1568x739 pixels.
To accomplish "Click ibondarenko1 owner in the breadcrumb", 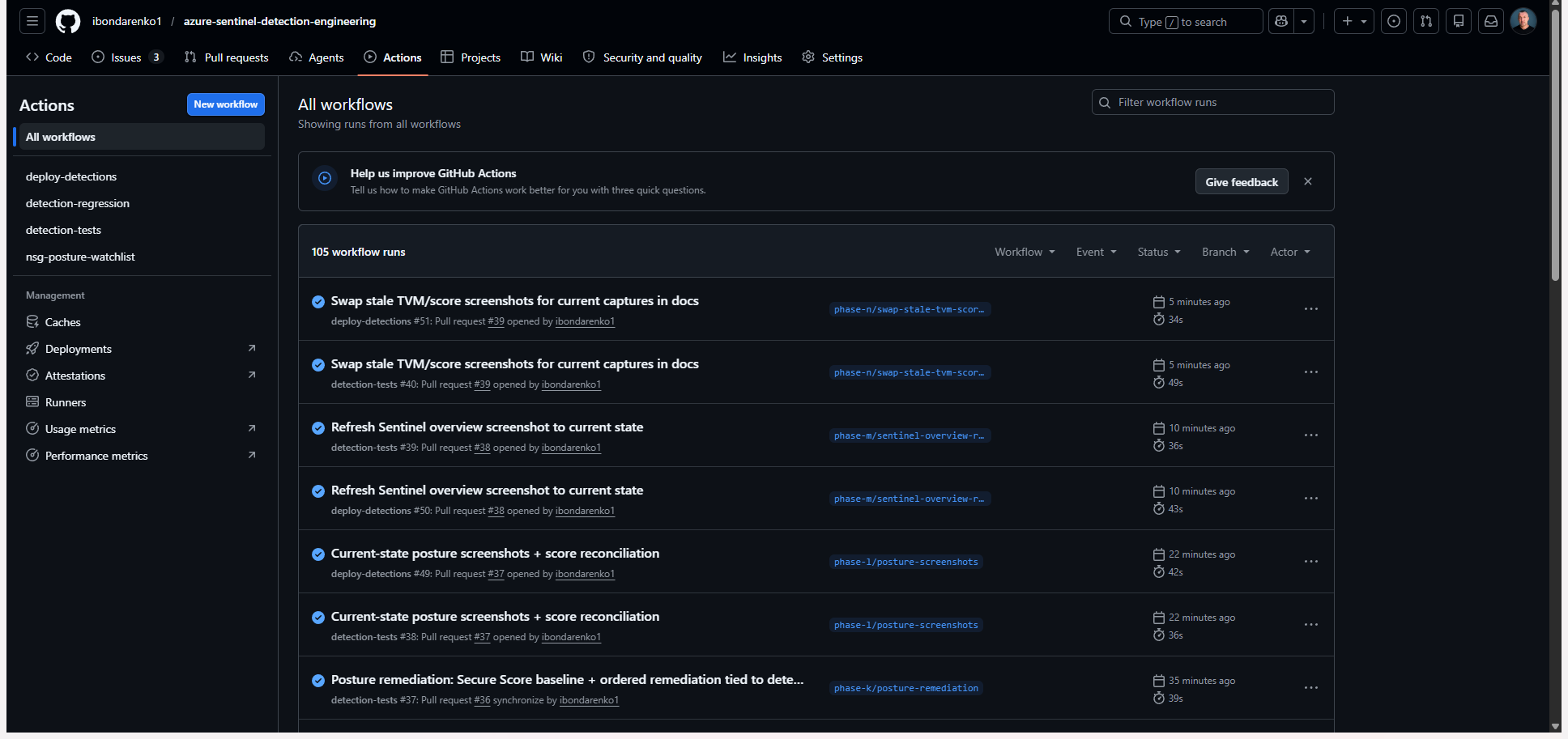I will point(126,21).
